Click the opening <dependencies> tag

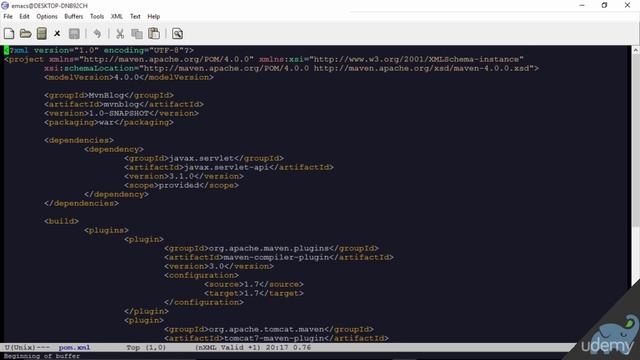79,140
